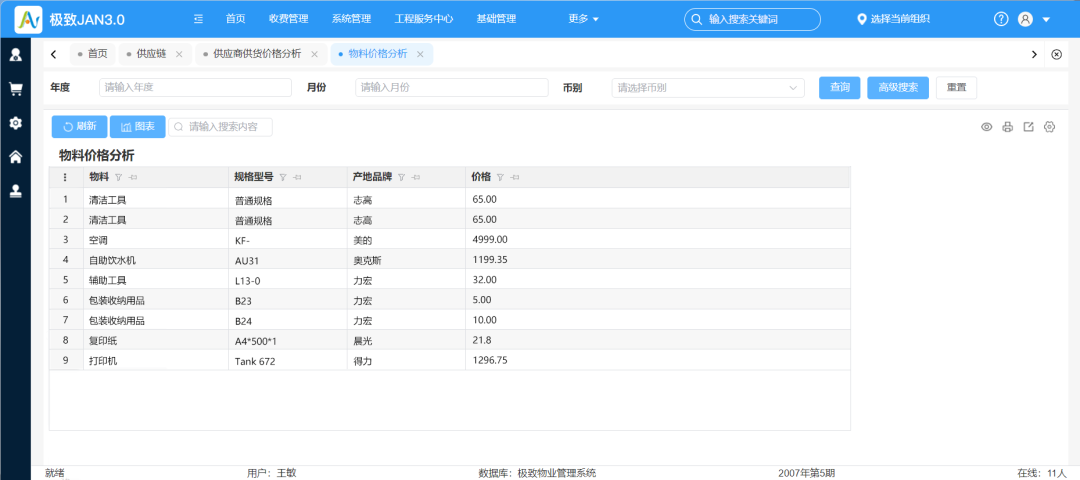
Task: Filter the 规格型号 column
Action: coord(282,178)
